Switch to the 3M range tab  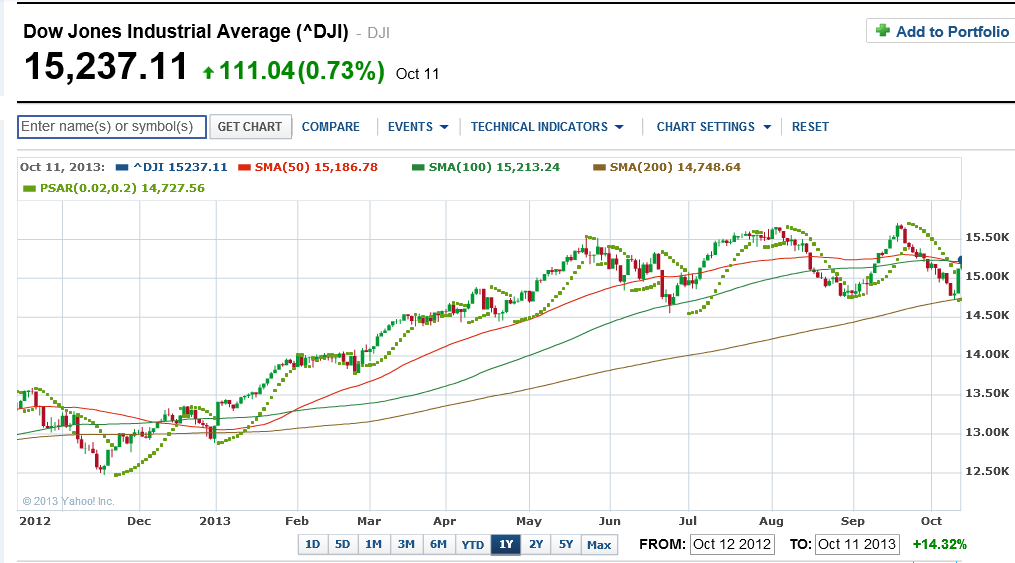[406, 544]
